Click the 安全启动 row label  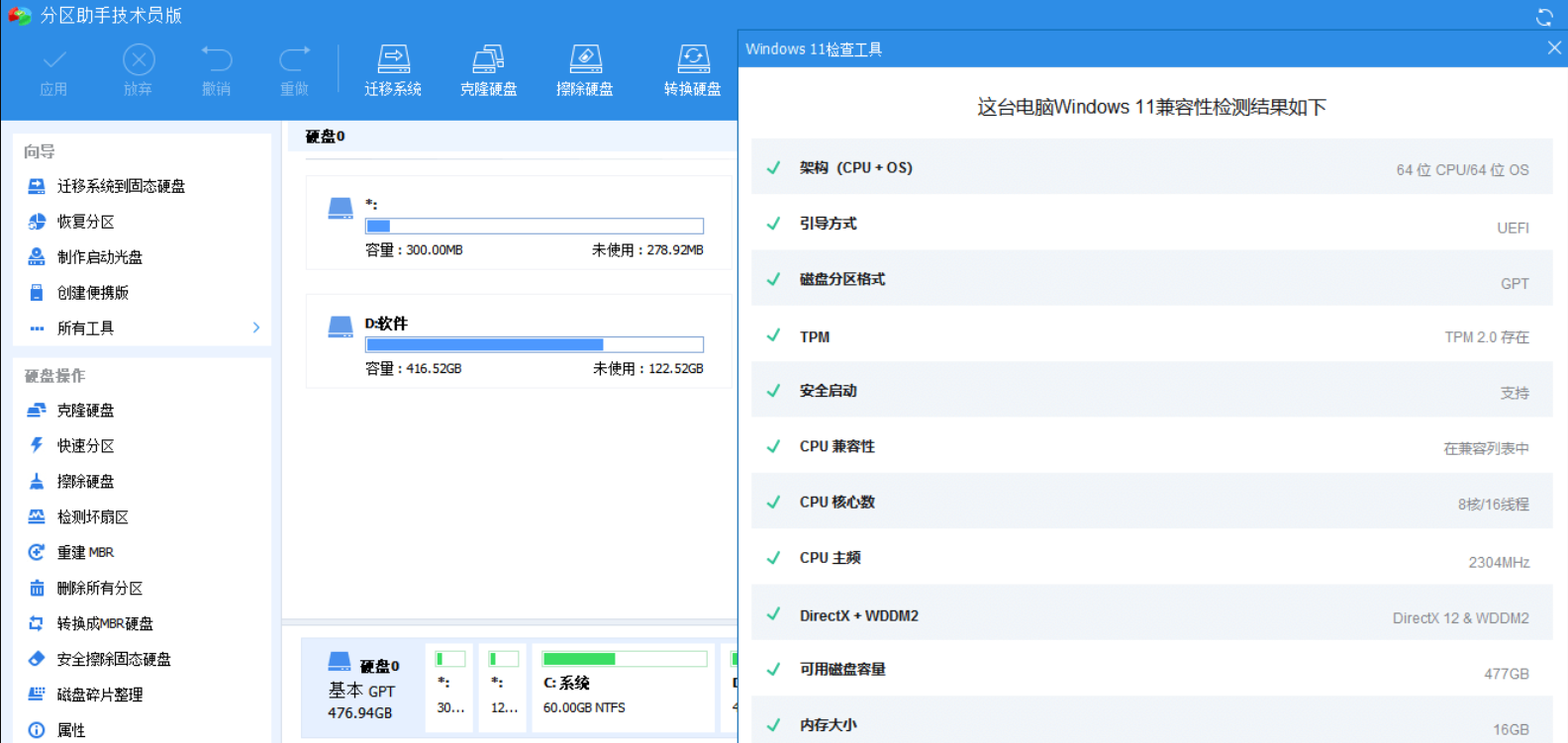[x=829, y=391]
